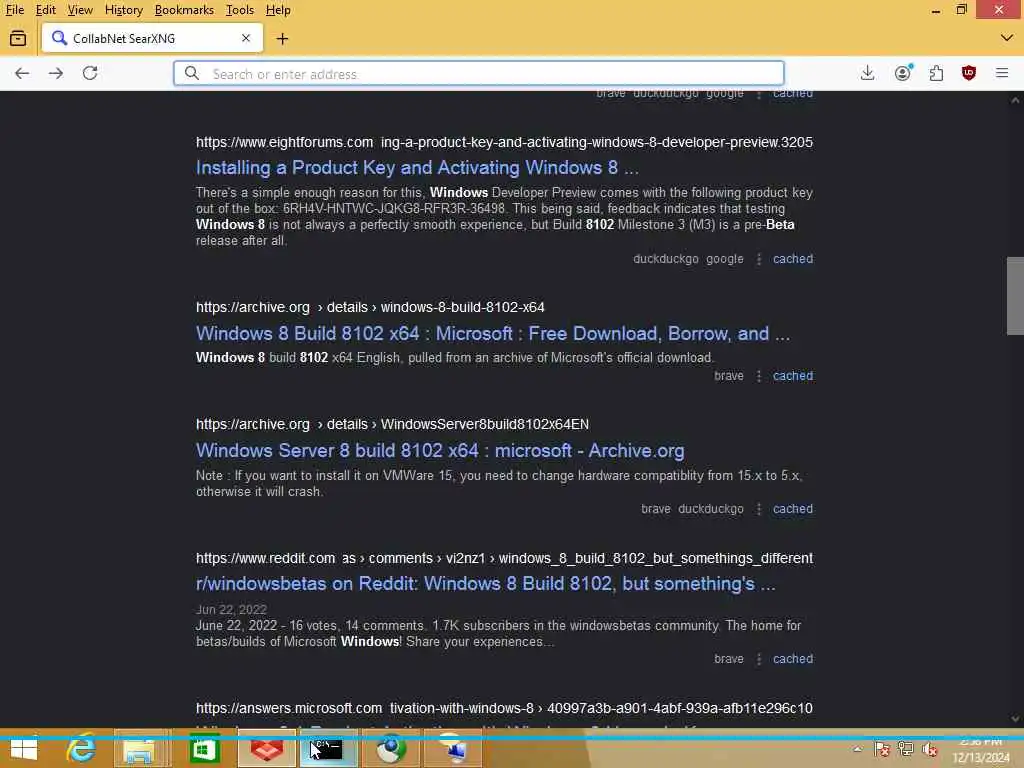Open the r/windowsbetas Reddit result link

[x=486, y=584]
